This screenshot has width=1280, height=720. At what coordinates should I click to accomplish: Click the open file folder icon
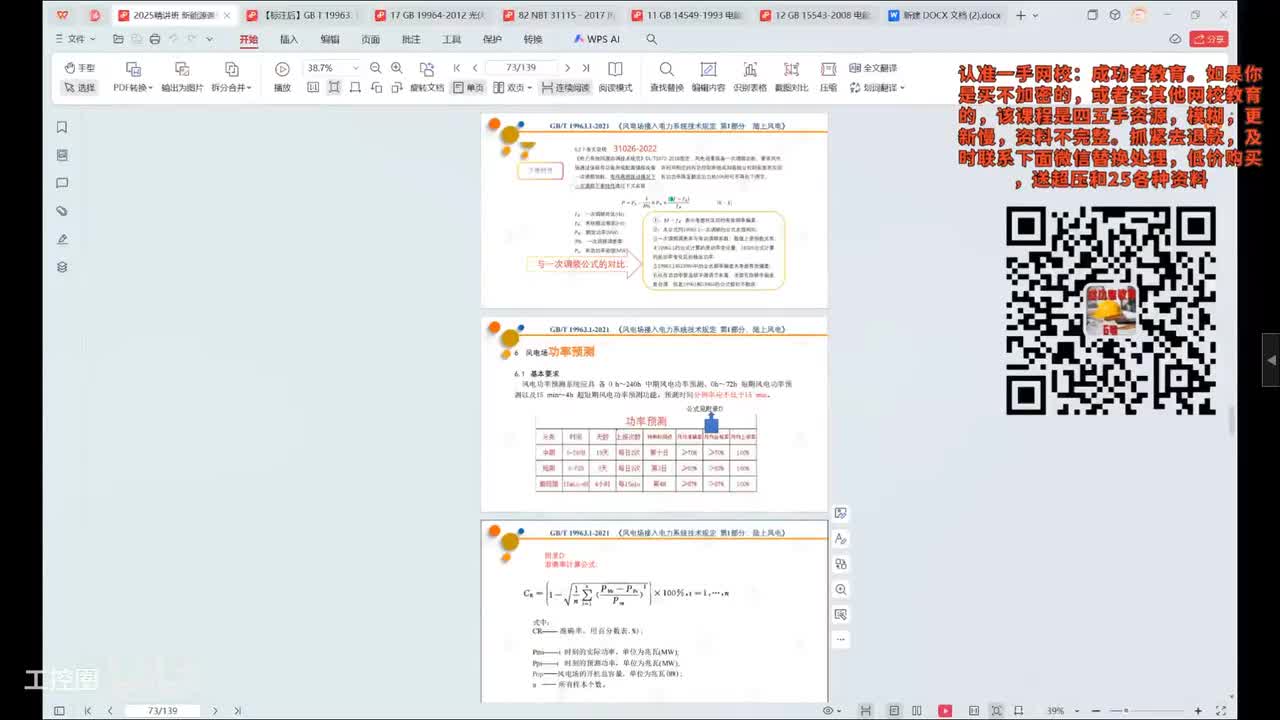pyautogui.click(x=118, y=39)
